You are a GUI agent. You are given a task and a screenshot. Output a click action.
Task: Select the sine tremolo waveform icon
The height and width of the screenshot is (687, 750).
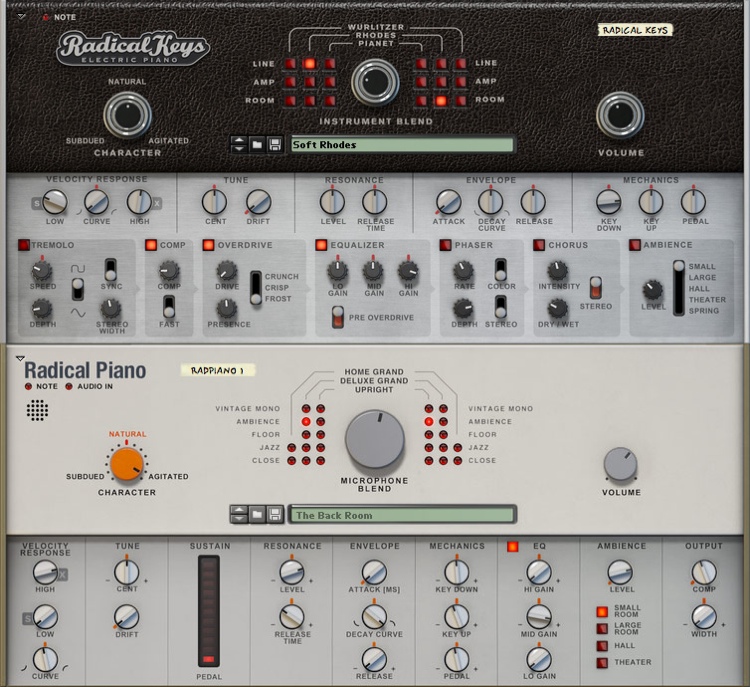78,313
